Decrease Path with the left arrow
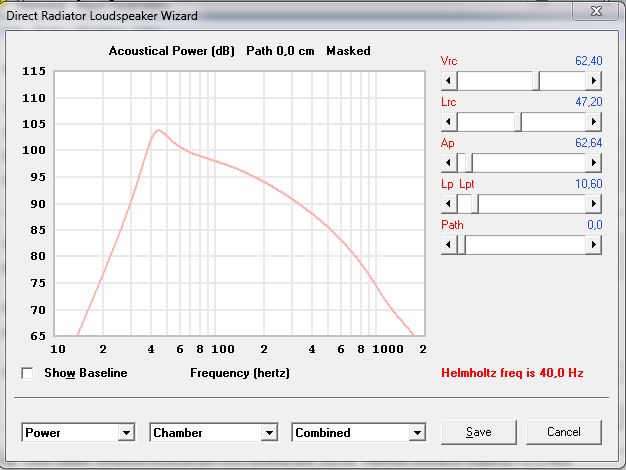 [449, 244]
